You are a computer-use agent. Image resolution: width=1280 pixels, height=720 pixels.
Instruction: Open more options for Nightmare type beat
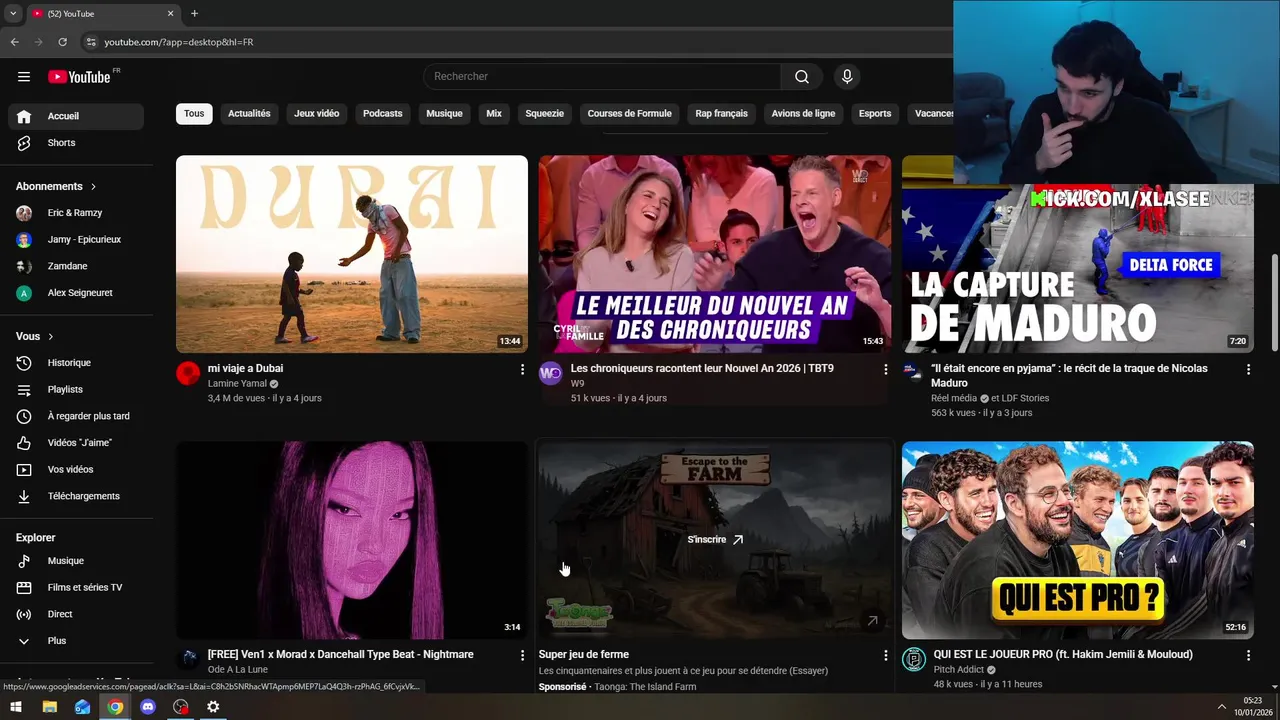tap(522, 655)
